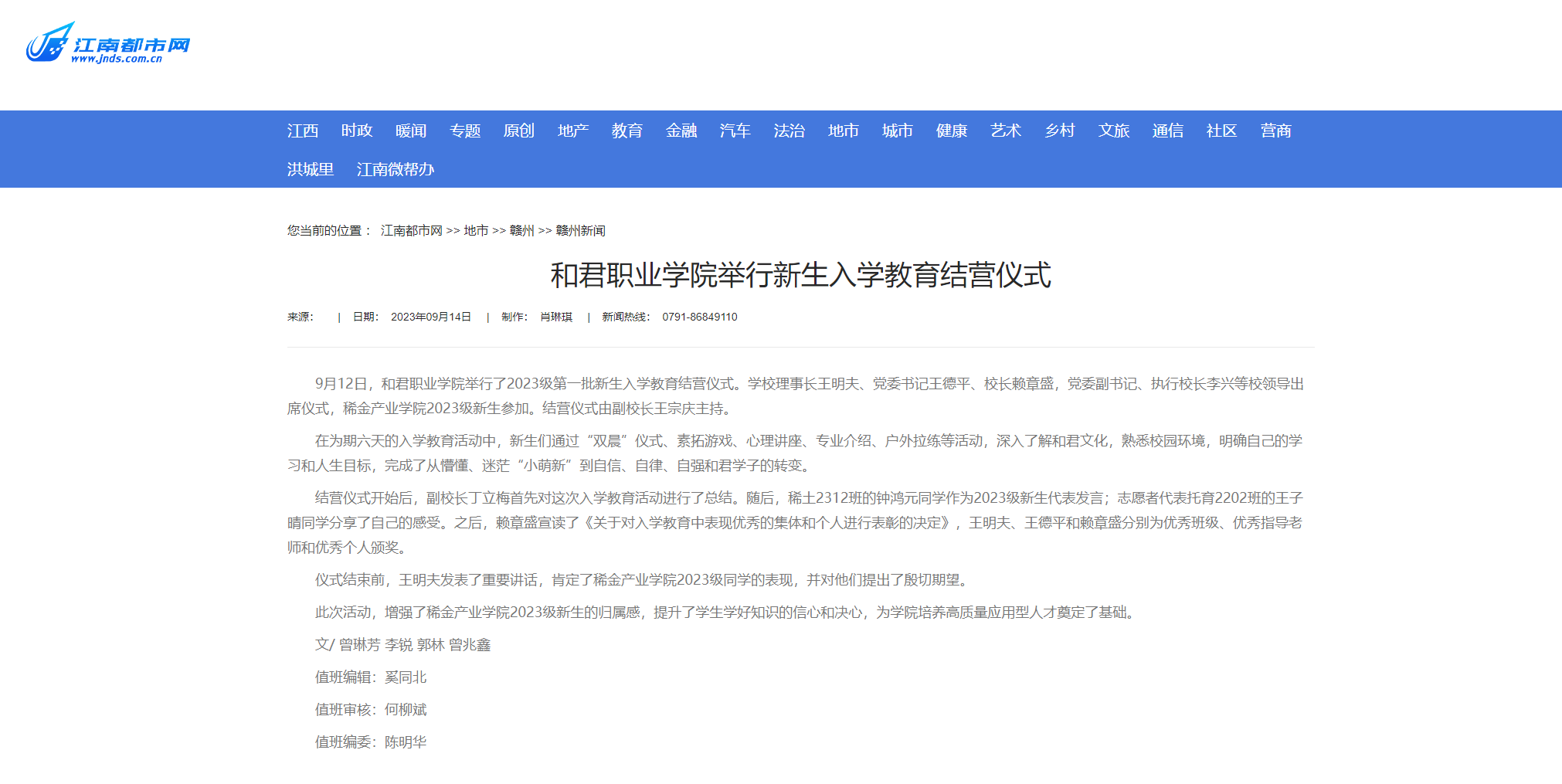Click 江南都市网 in the breadcrumb

[412, 231]
